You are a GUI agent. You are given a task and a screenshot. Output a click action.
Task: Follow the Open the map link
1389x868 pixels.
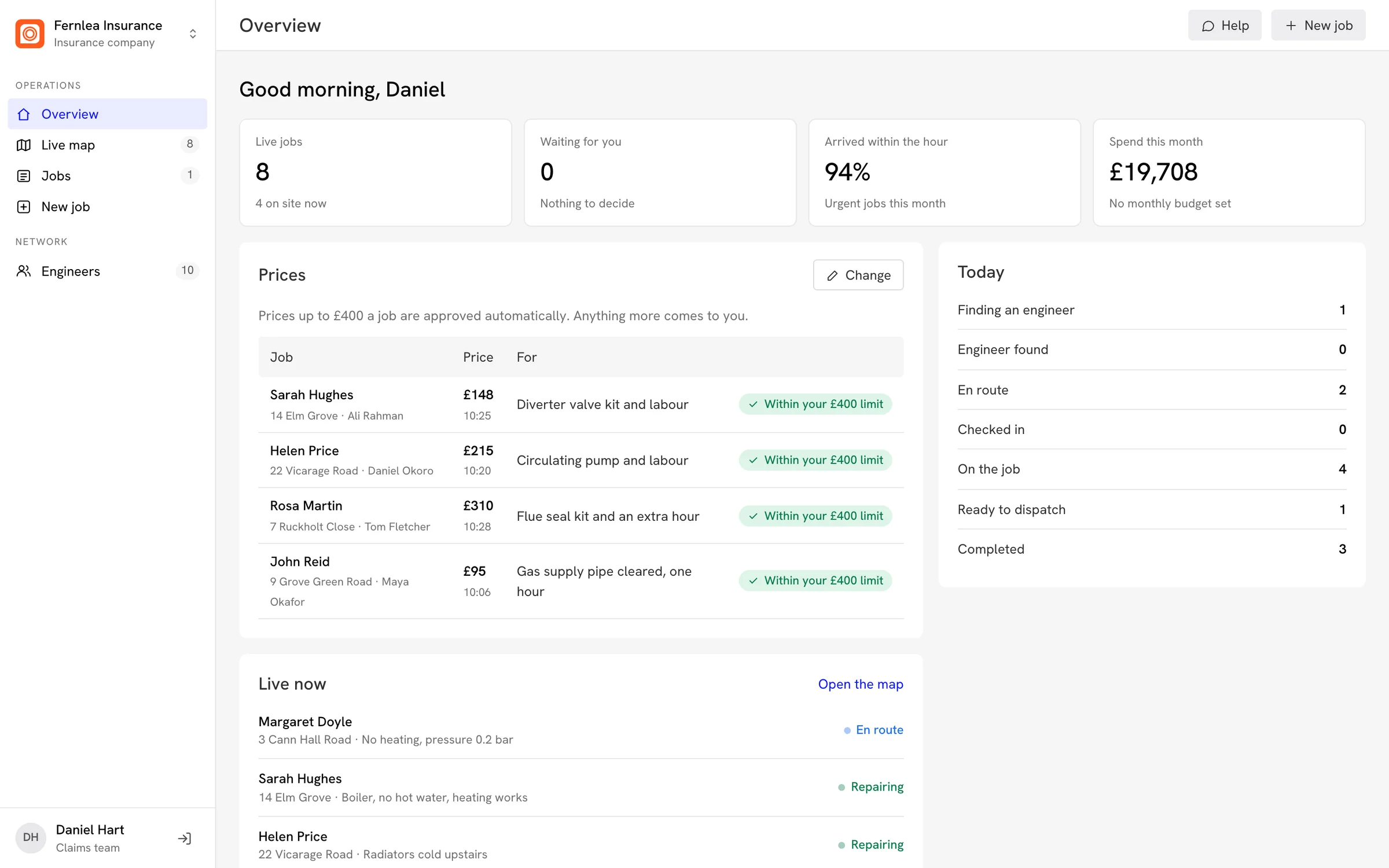pyautogui.click(x=861, y=684)
